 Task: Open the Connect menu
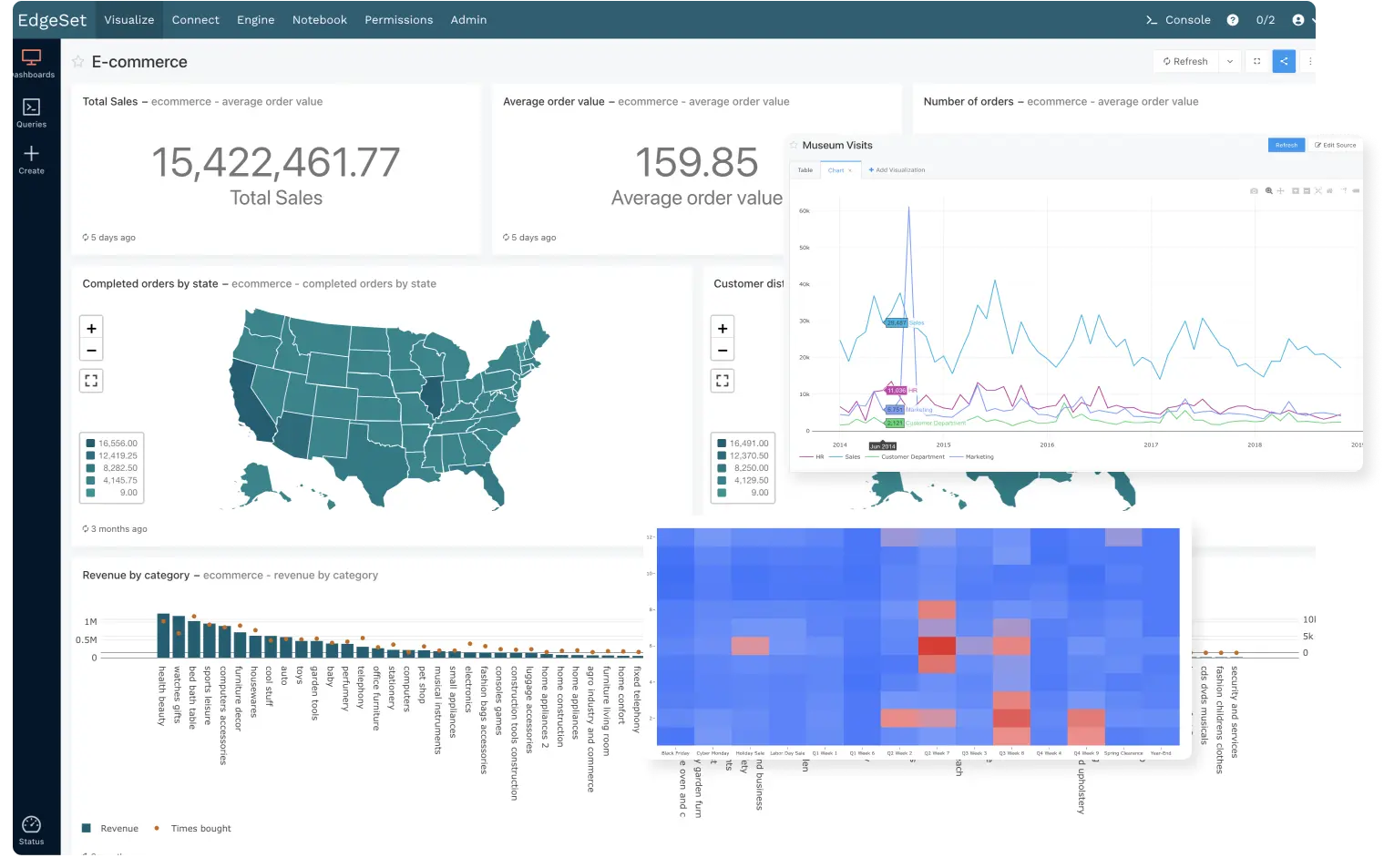coord(196,20)
